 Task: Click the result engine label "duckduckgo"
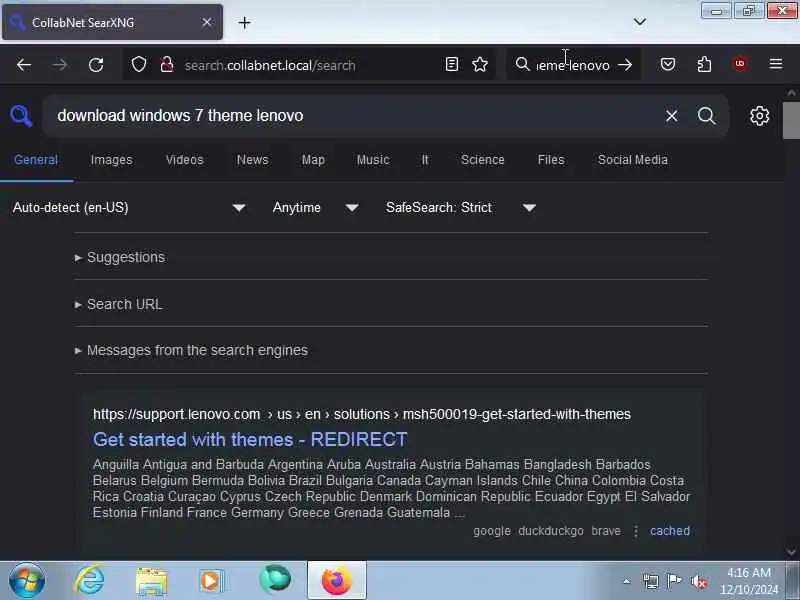551,531
